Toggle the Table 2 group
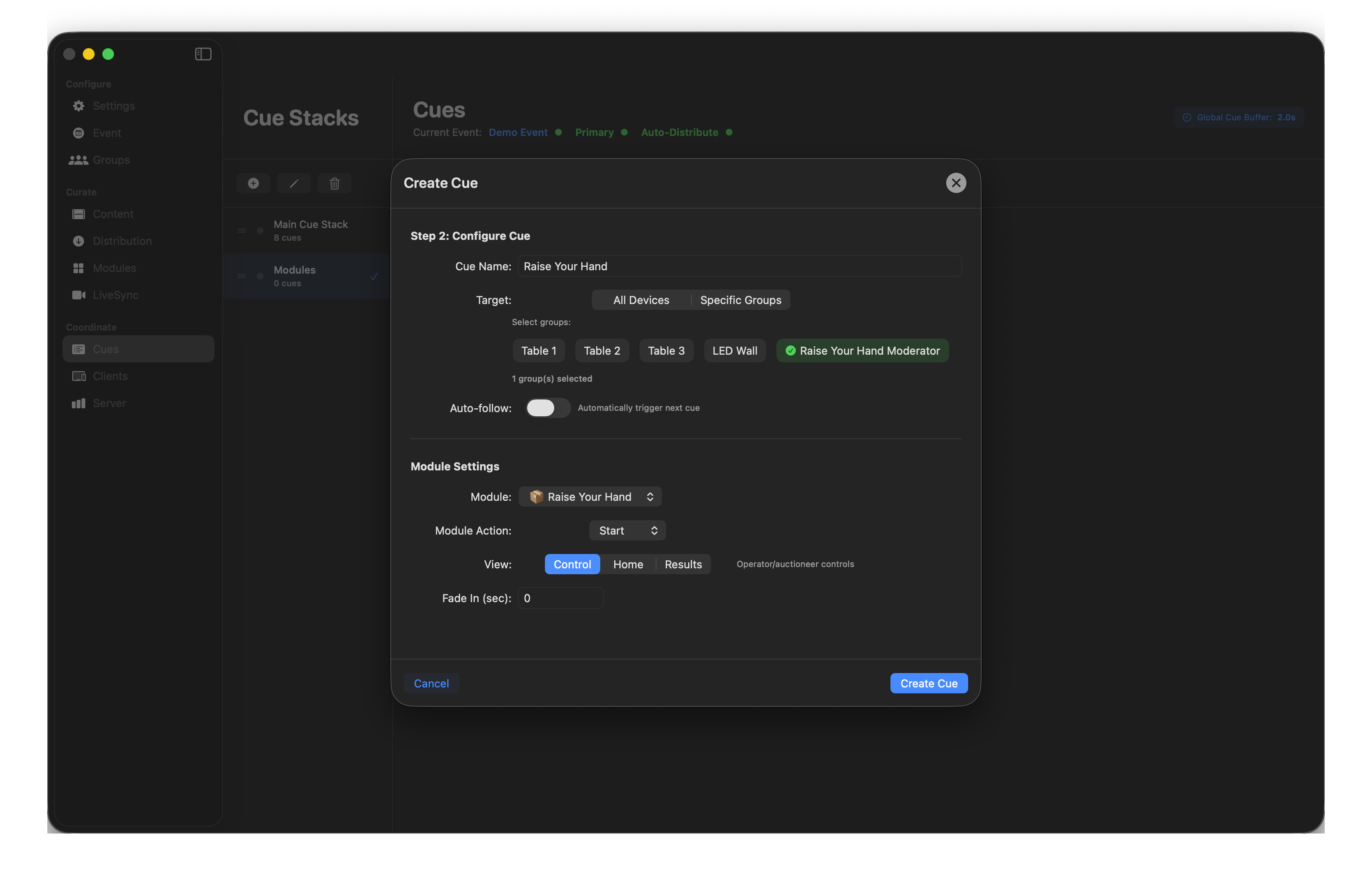 point(602,351)
